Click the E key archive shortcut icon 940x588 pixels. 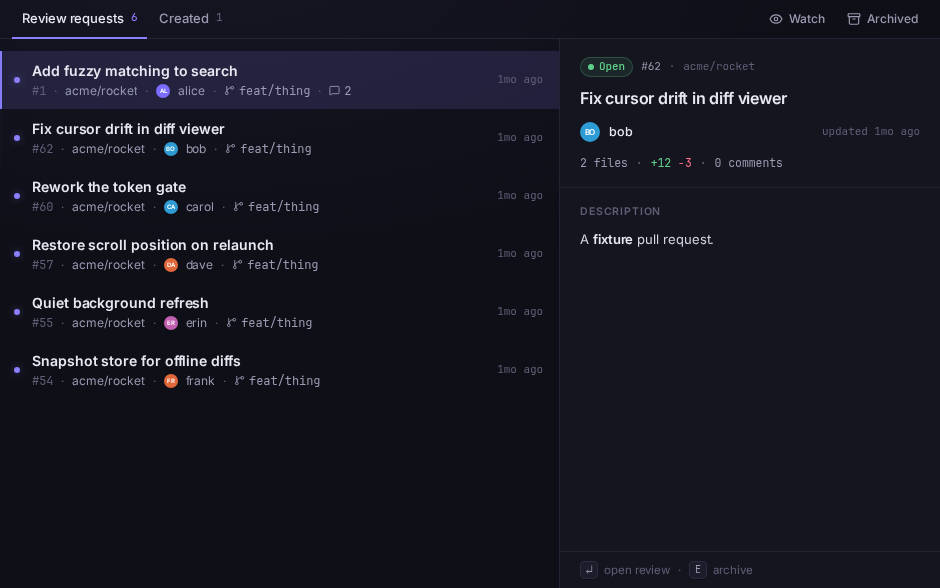click(x=698, y=570)
